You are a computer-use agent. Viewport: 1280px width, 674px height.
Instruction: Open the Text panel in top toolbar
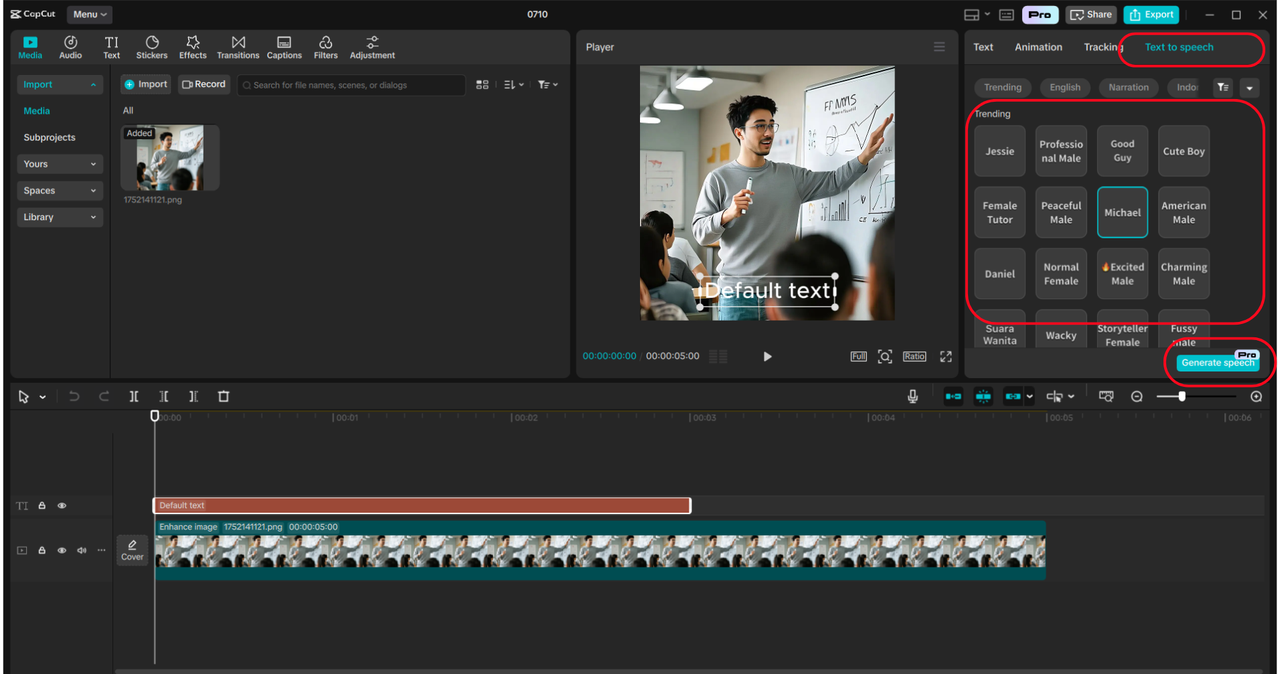[x=111, y=47]
